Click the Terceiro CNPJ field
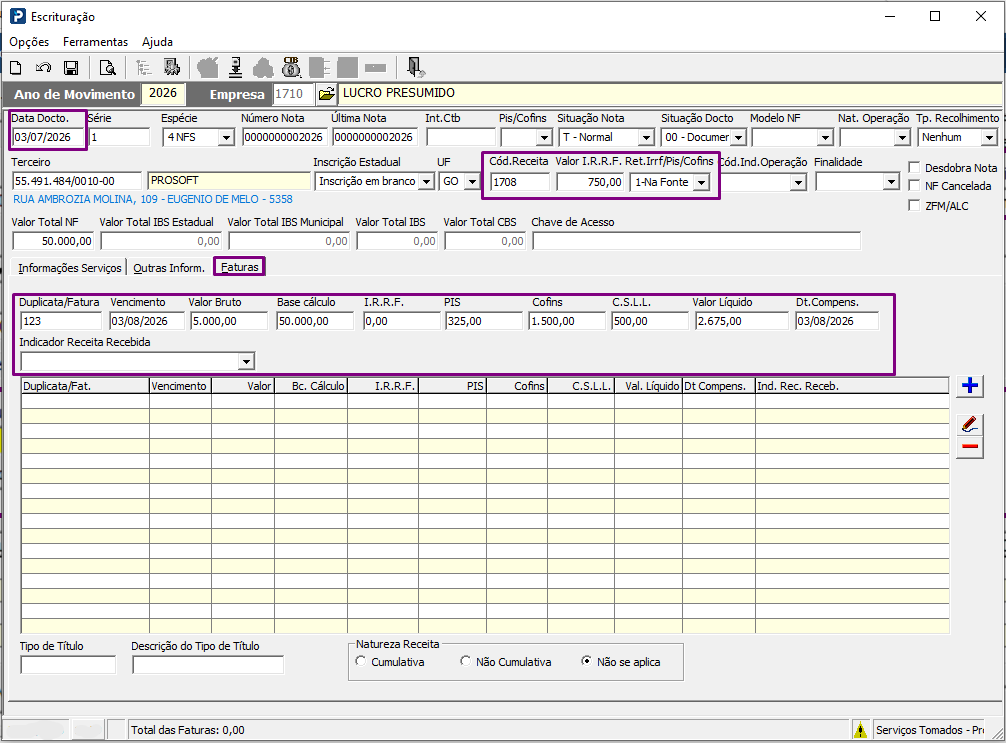 [77, 182]
